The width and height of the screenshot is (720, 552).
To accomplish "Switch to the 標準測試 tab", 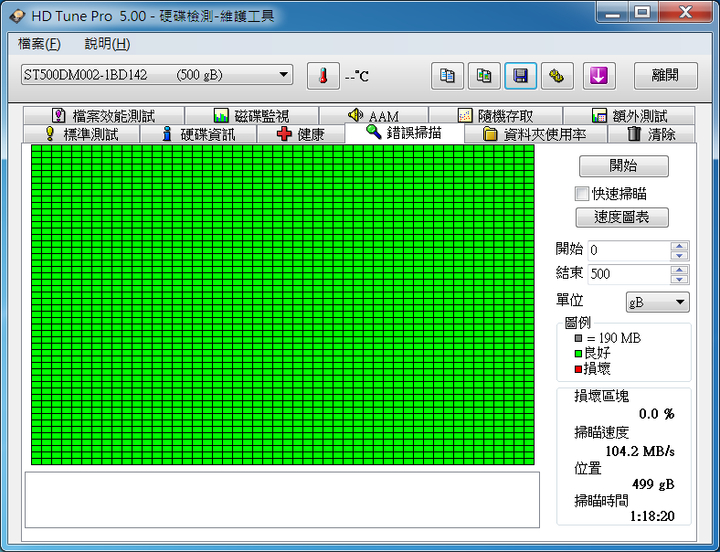I will click(81, 134).
